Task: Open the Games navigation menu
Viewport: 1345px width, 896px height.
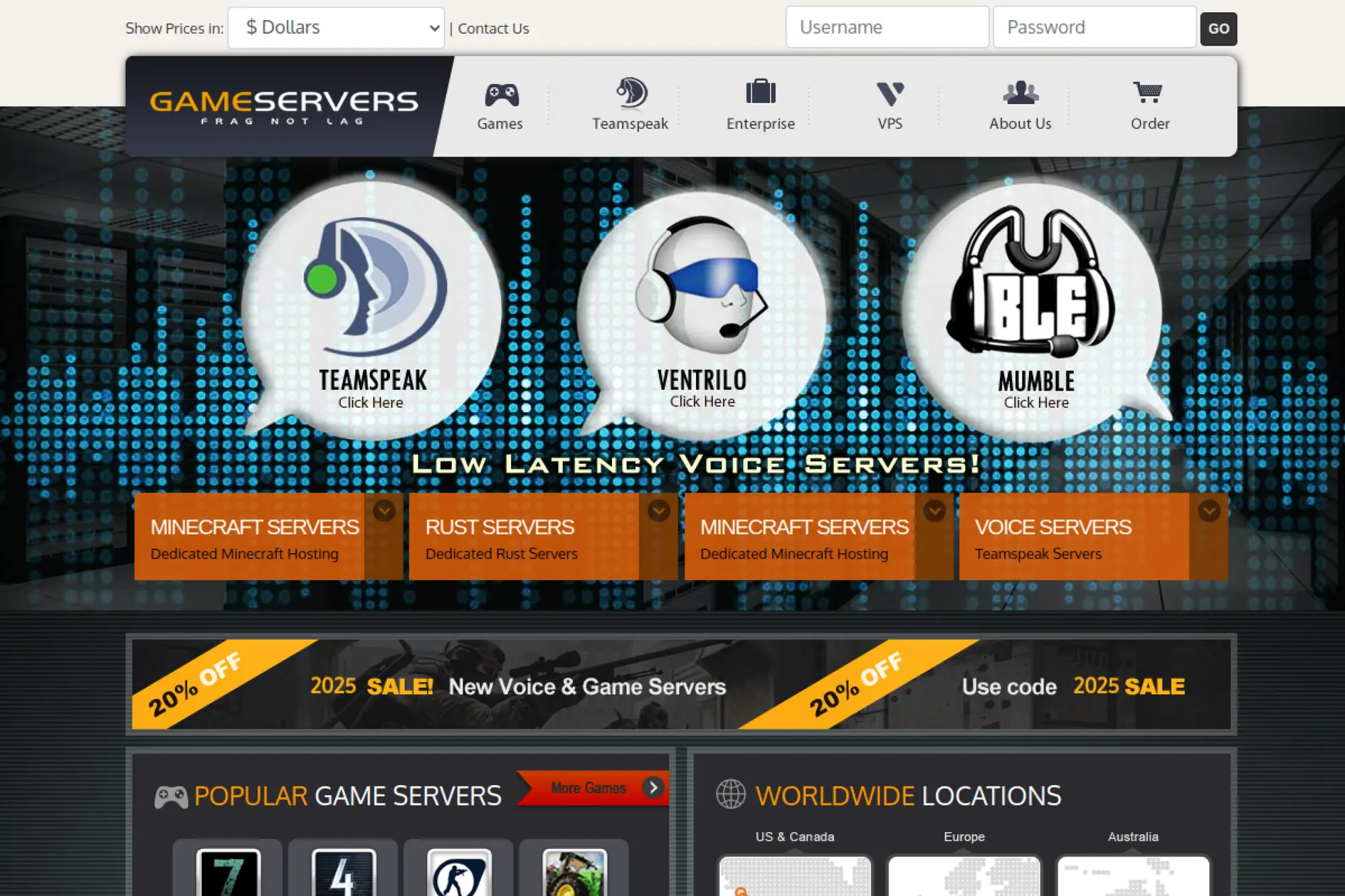Action: [500, 108]
